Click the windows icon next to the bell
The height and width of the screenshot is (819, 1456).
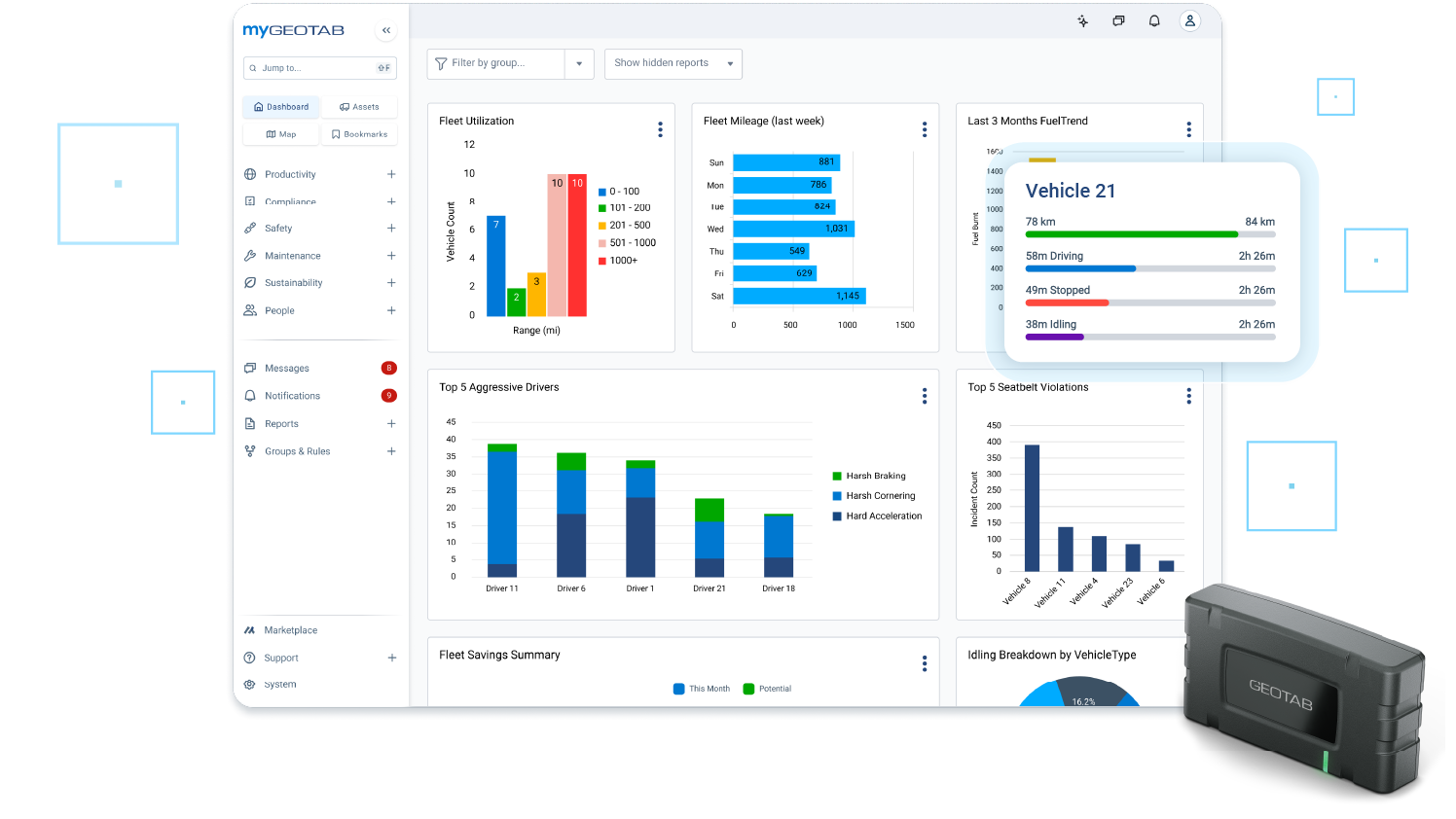click(x=1118, y=20)
